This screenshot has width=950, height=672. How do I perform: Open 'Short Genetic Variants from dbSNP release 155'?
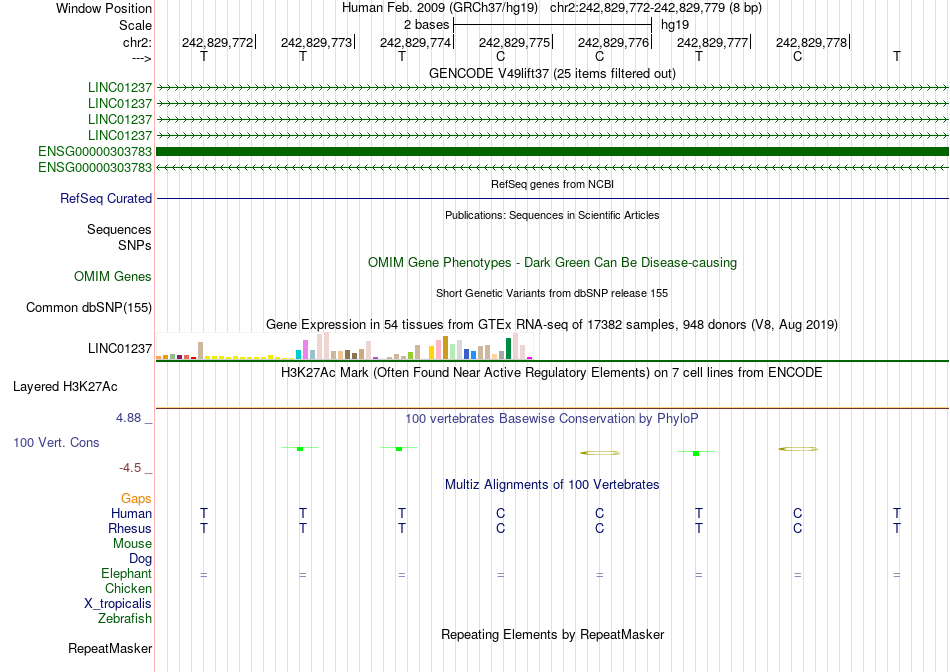coord(552,293)
